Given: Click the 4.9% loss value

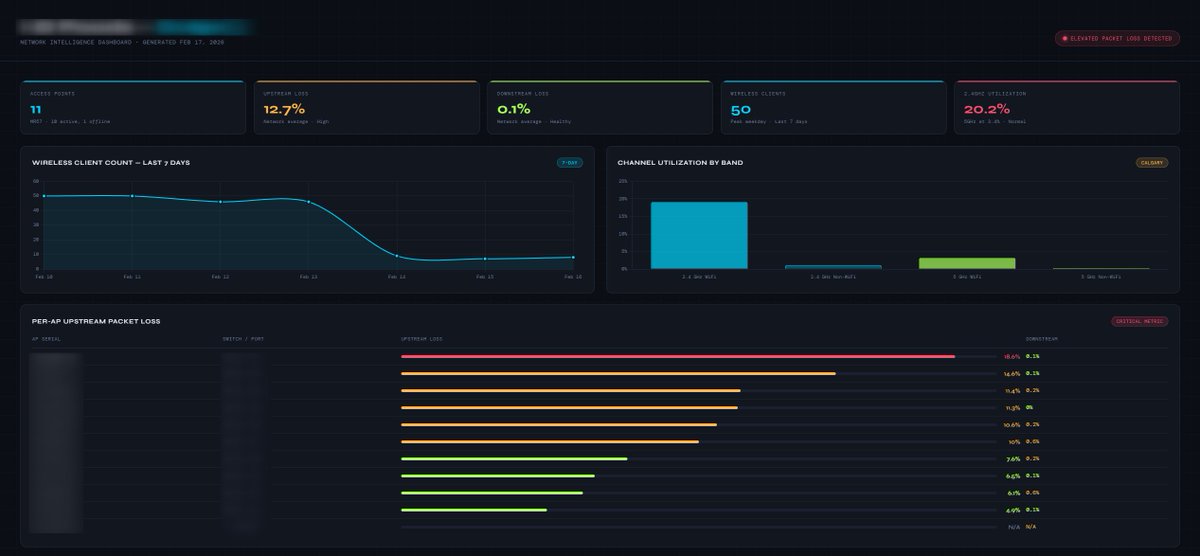Looking at the screenshot, I should 1013,510.
